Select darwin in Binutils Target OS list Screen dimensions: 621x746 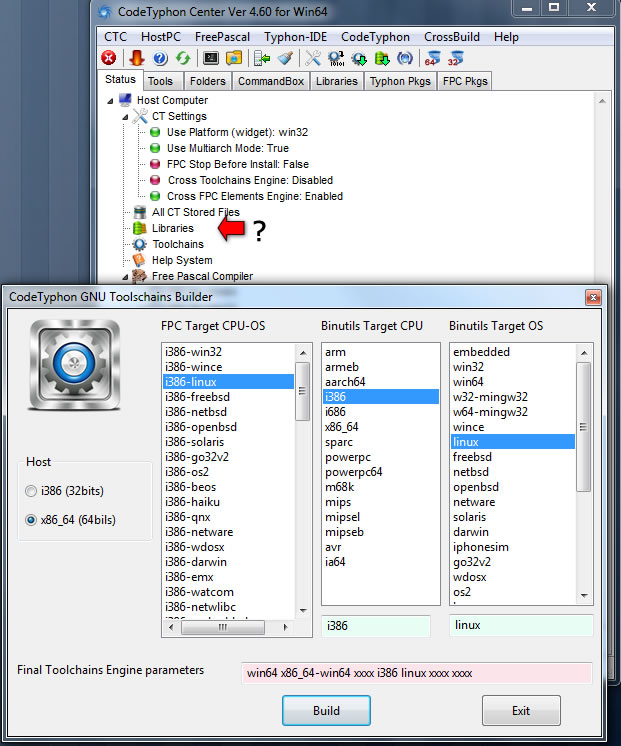[x=513, y=532]
